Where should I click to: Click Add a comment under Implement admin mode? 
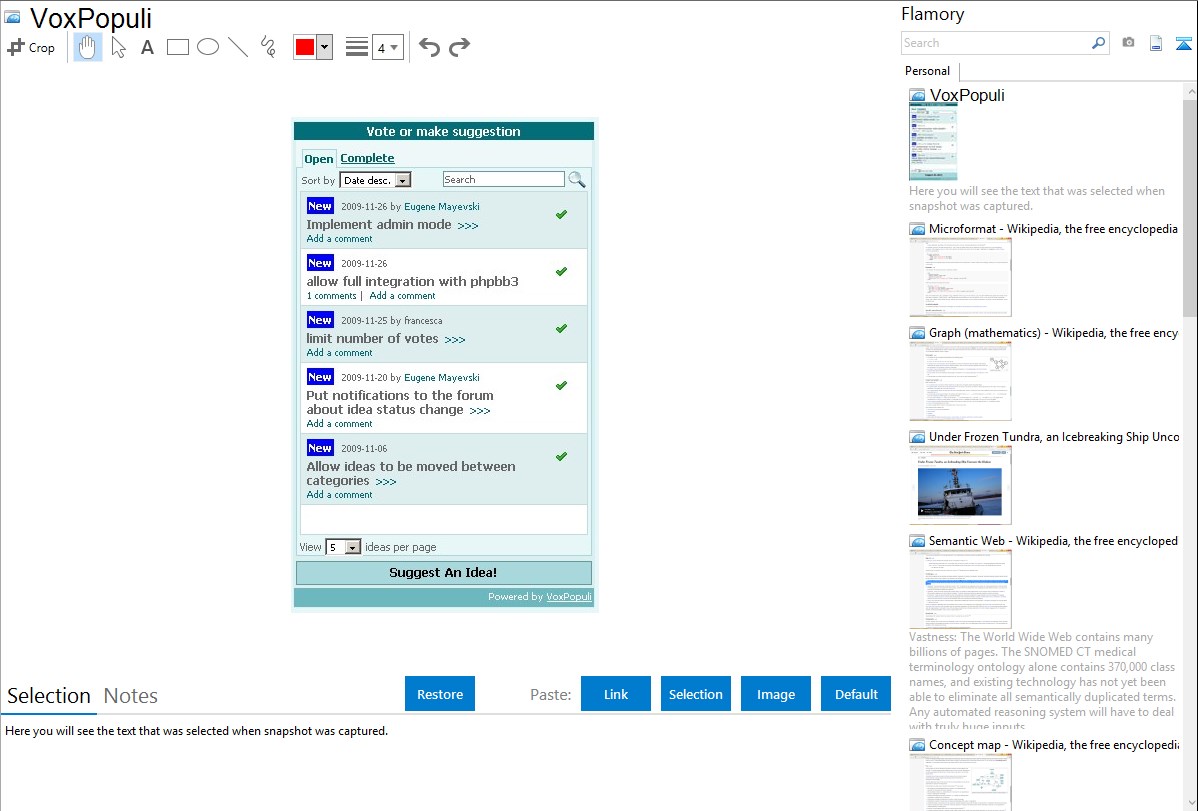click(339, 238)
